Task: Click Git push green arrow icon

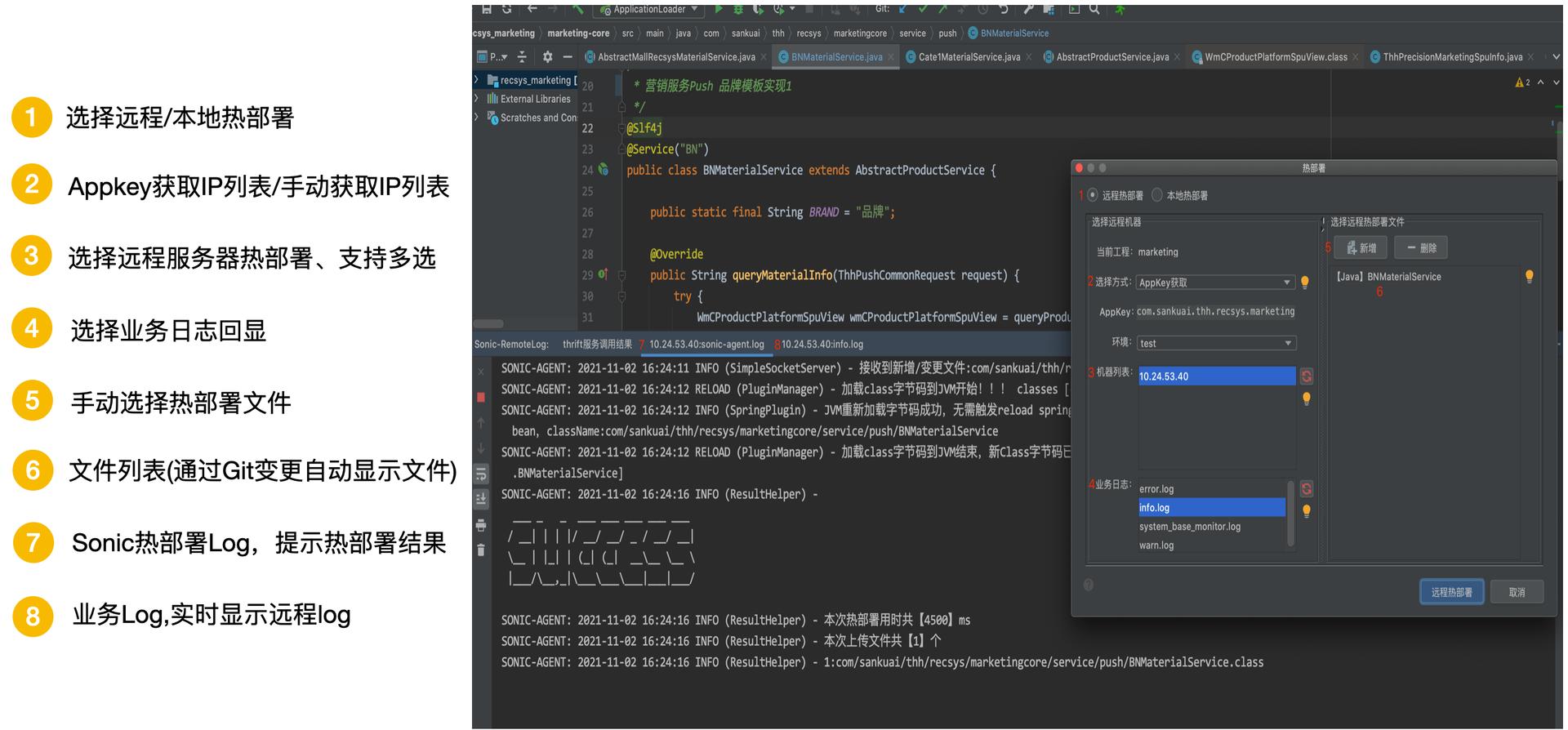Action: coord(942,9)
